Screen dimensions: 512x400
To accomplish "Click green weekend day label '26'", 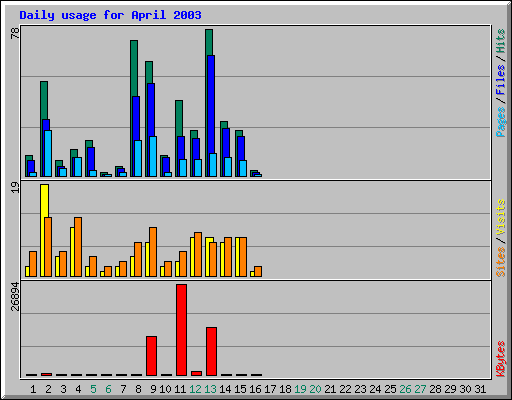I will pyautogui.click(x=405, y=389).
